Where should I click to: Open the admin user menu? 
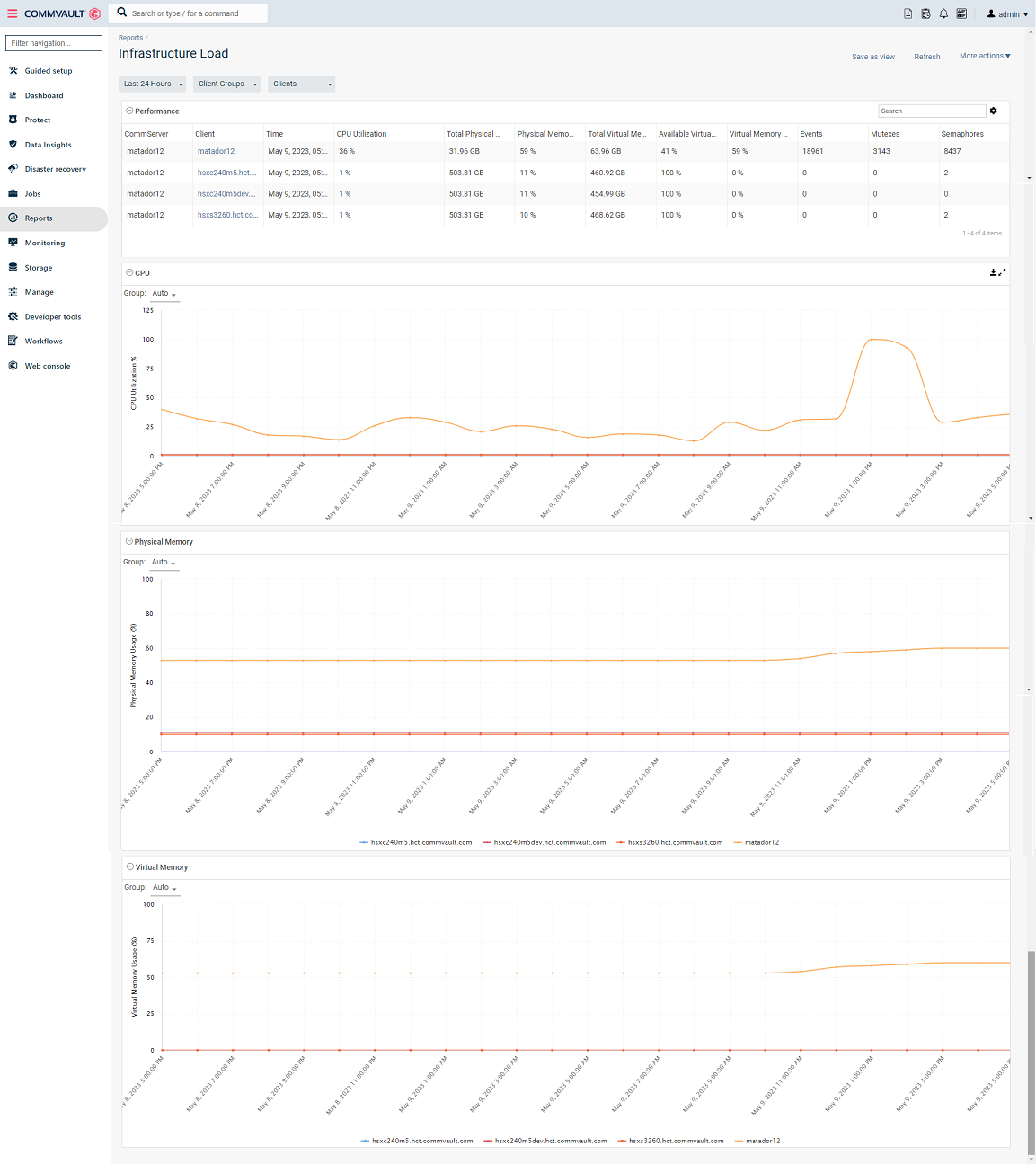[x=1006, y=13]
